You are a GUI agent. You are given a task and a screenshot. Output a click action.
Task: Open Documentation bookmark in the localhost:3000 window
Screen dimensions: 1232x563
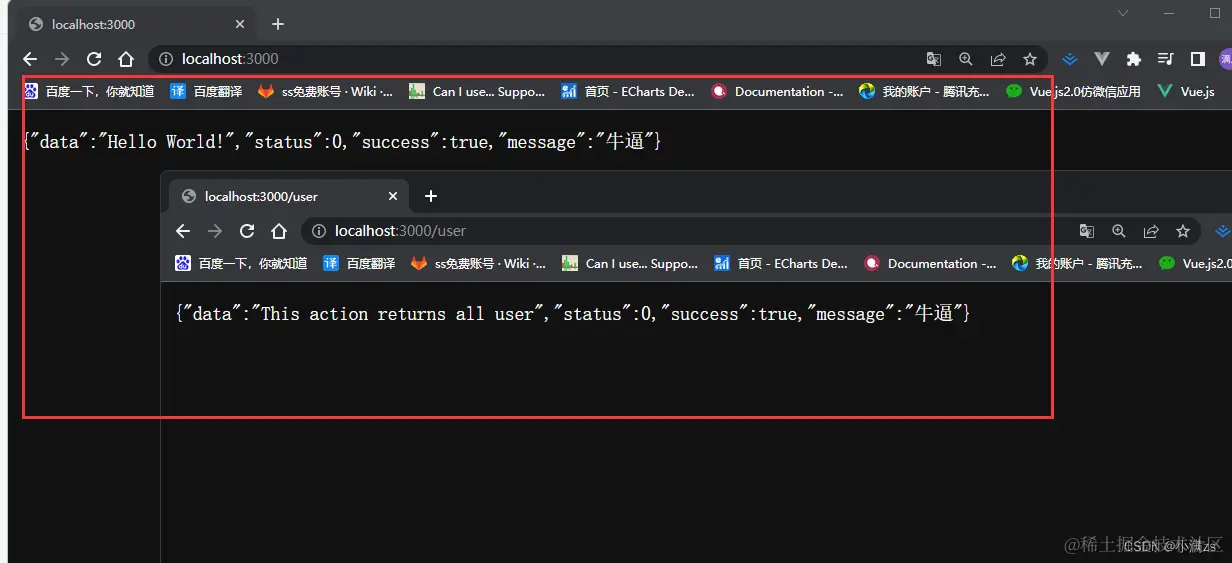coord(778,91)
